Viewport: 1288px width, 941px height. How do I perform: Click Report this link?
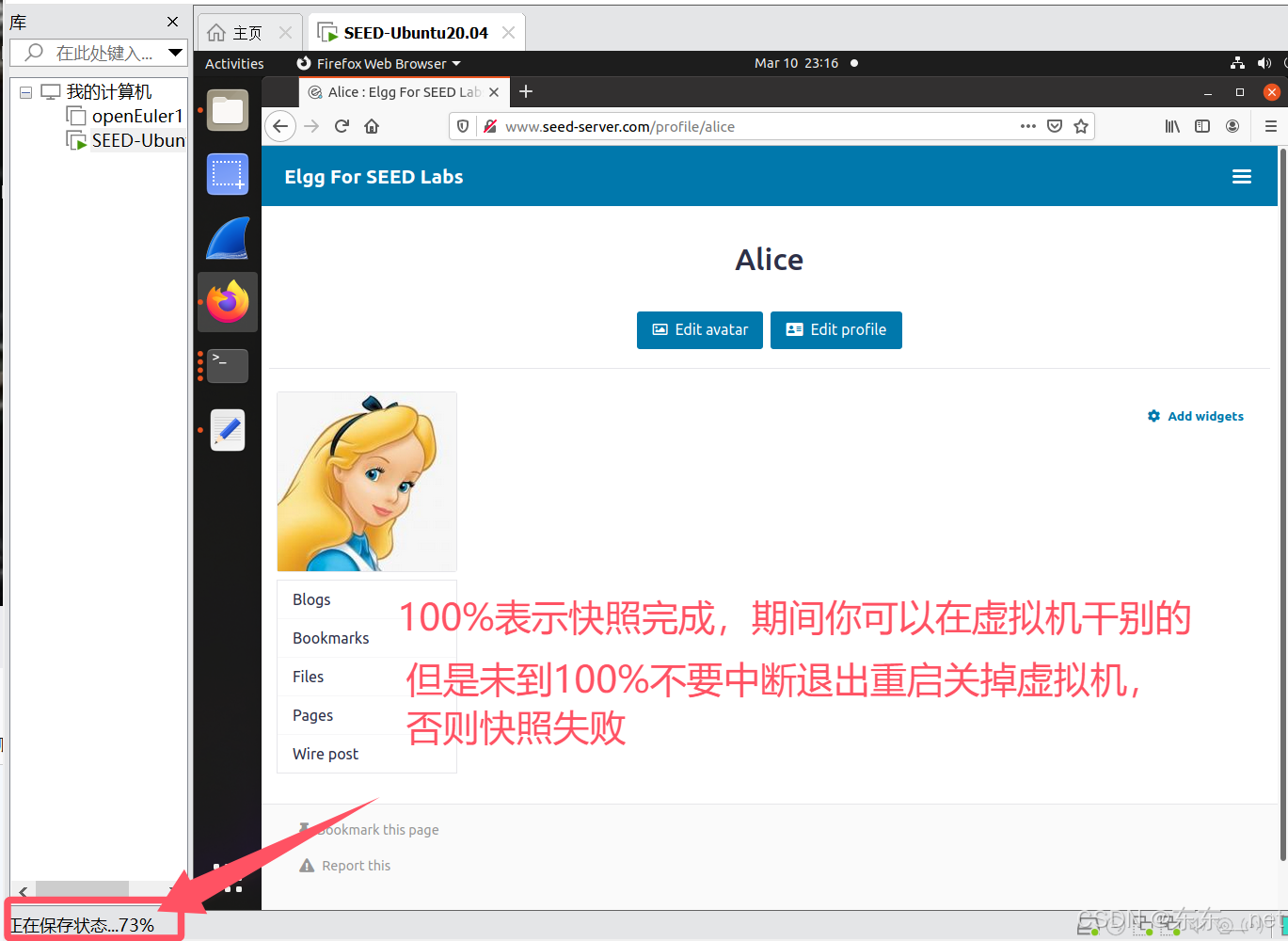click(x=345, y=866)
